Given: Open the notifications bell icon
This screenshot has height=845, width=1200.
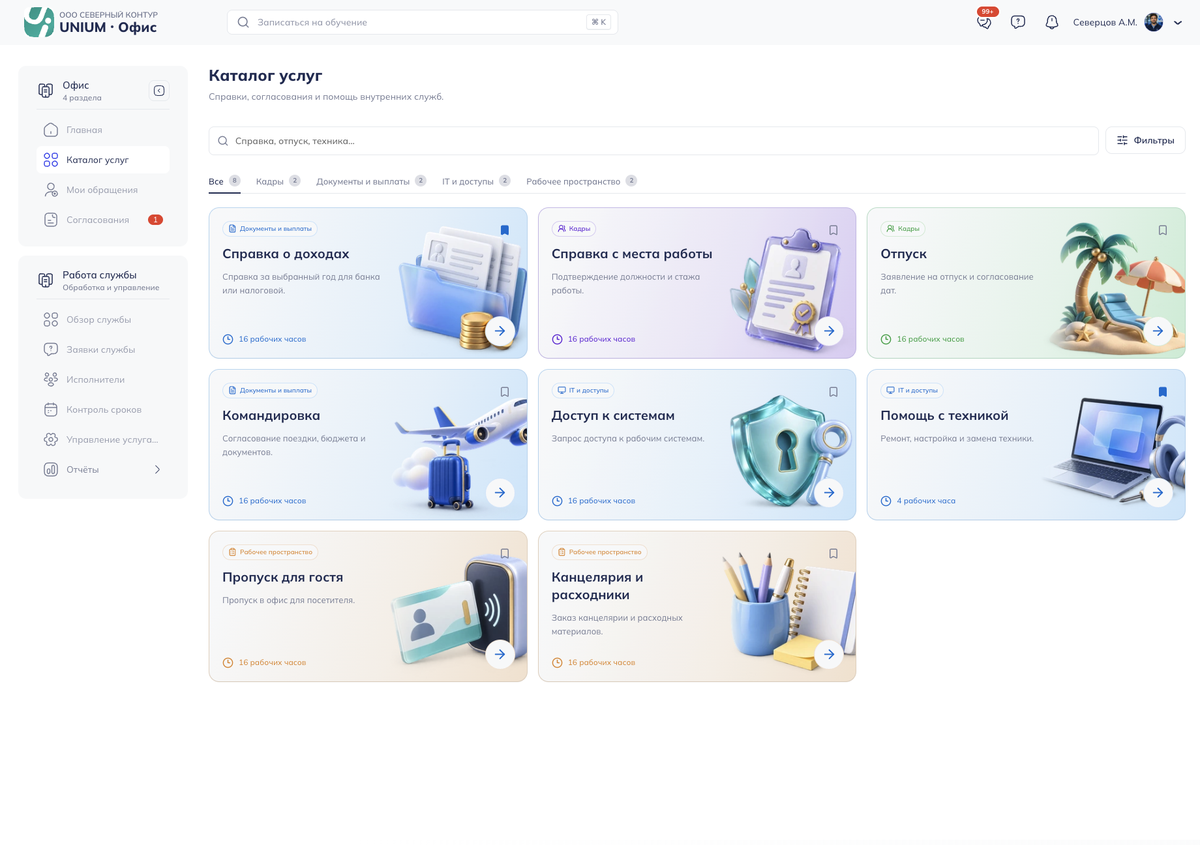Looking at the screenshot, I should pyautogui.click(x=1051, y=22).
